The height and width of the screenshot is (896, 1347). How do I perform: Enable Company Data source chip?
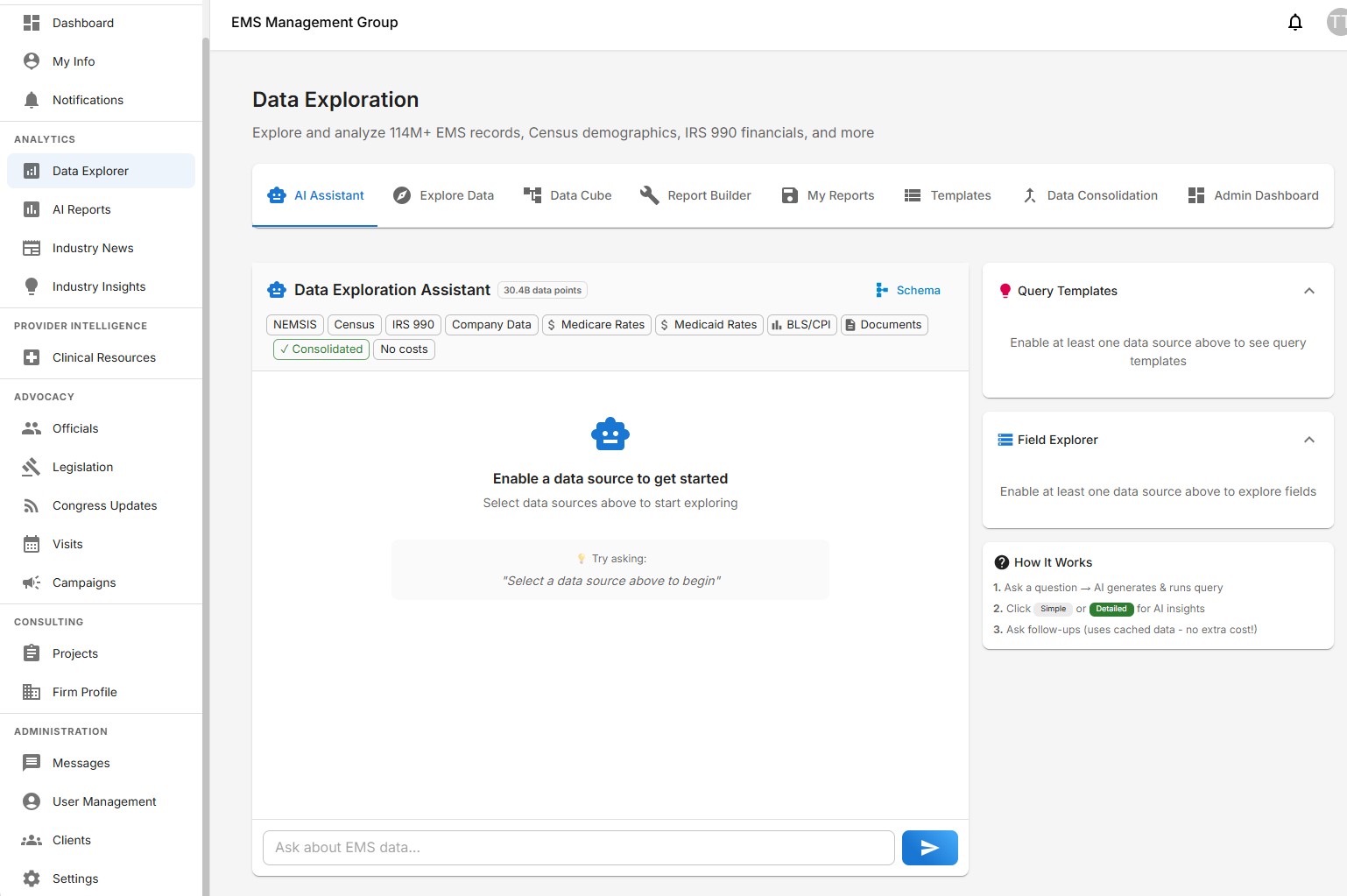pos(491,325)
